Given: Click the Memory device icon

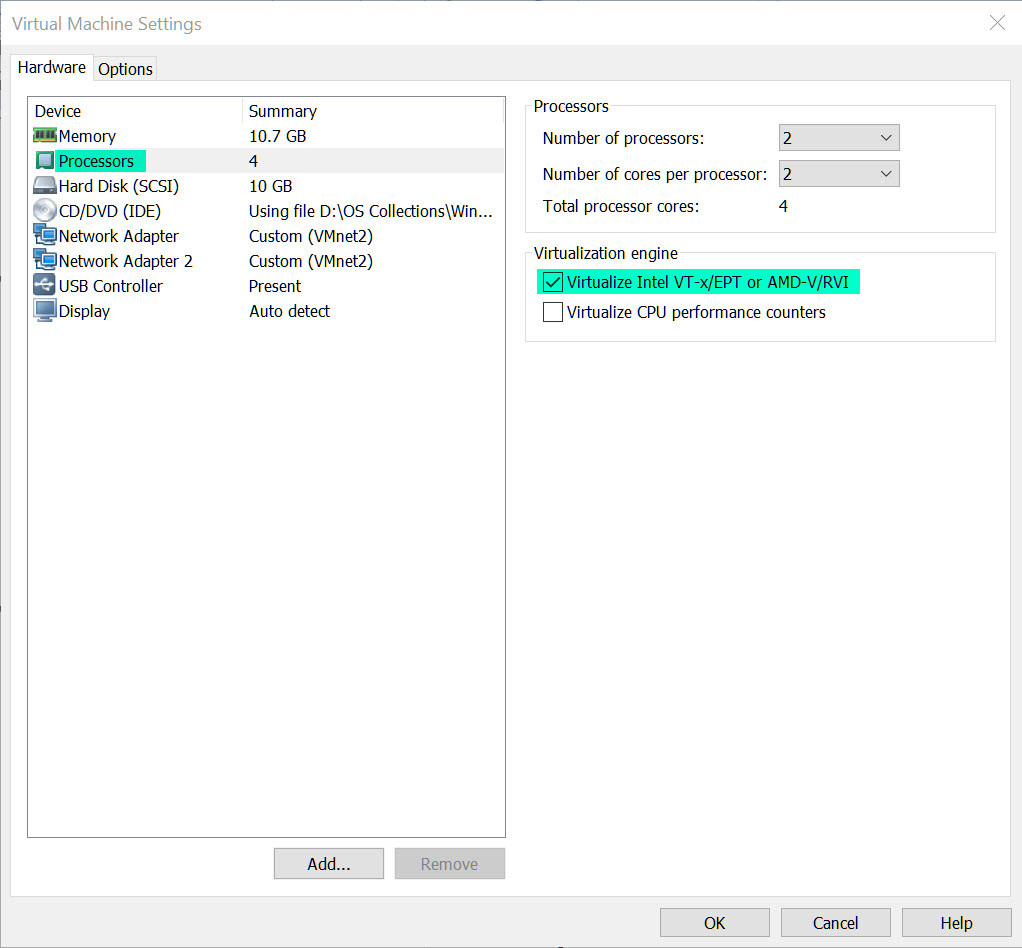Looking at the screenshot, I should point(44,136).
